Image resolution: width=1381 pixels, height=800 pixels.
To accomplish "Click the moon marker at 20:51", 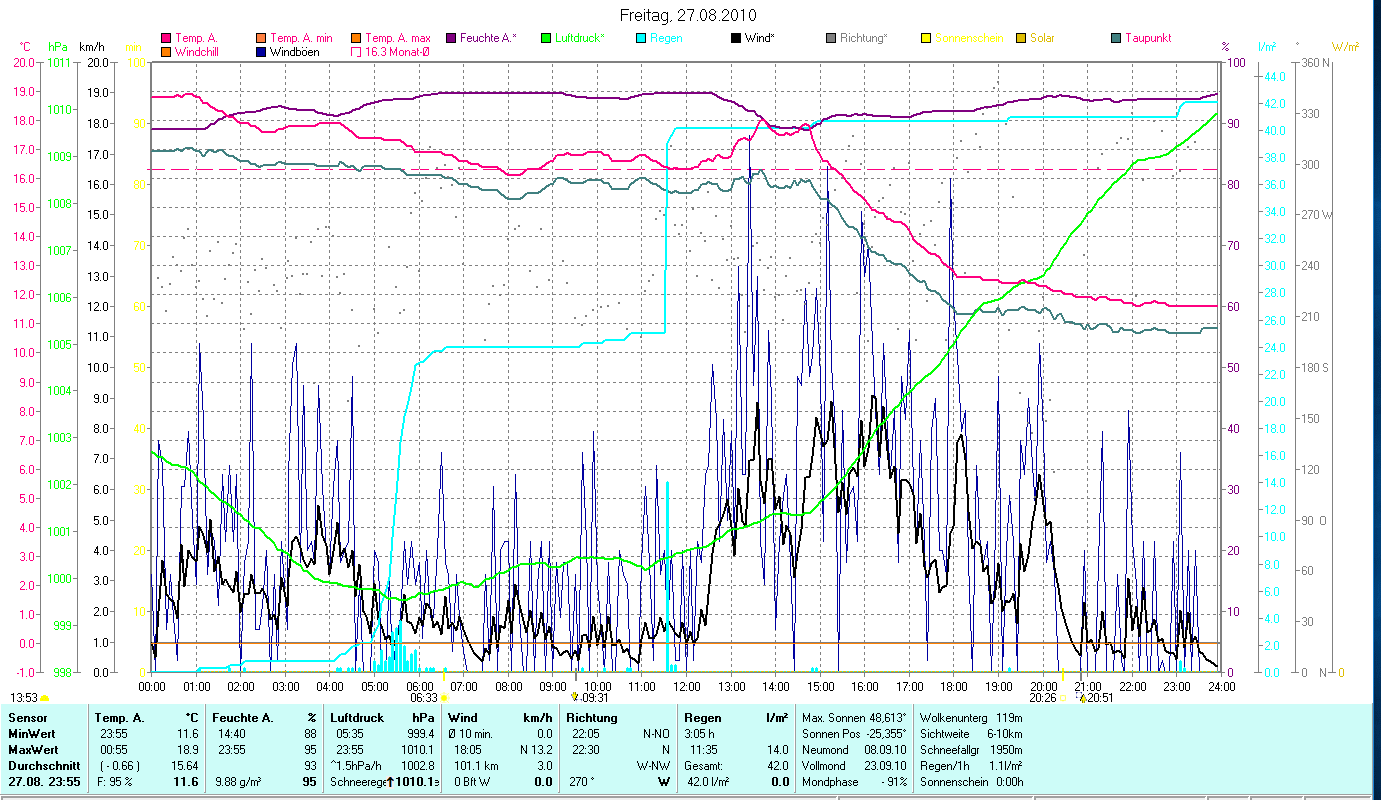I will click(1083, 698).
